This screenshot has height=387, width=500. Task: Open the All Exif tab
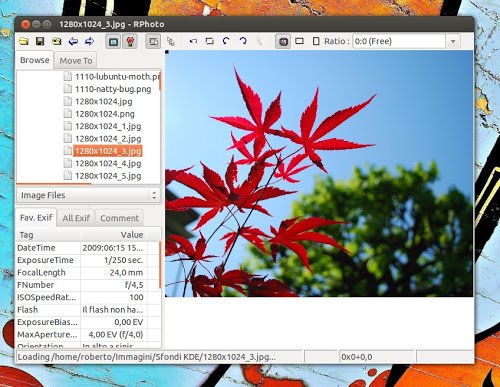76,218
